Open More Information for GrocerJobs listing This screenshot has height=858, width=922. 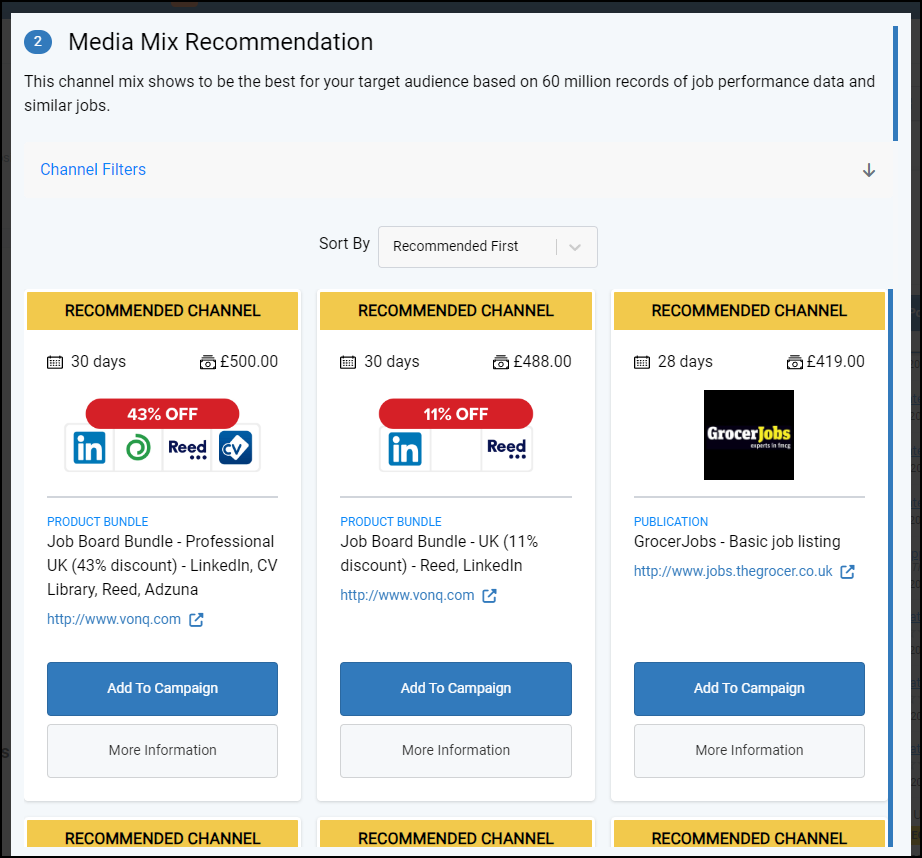click(x=749, y=750)
